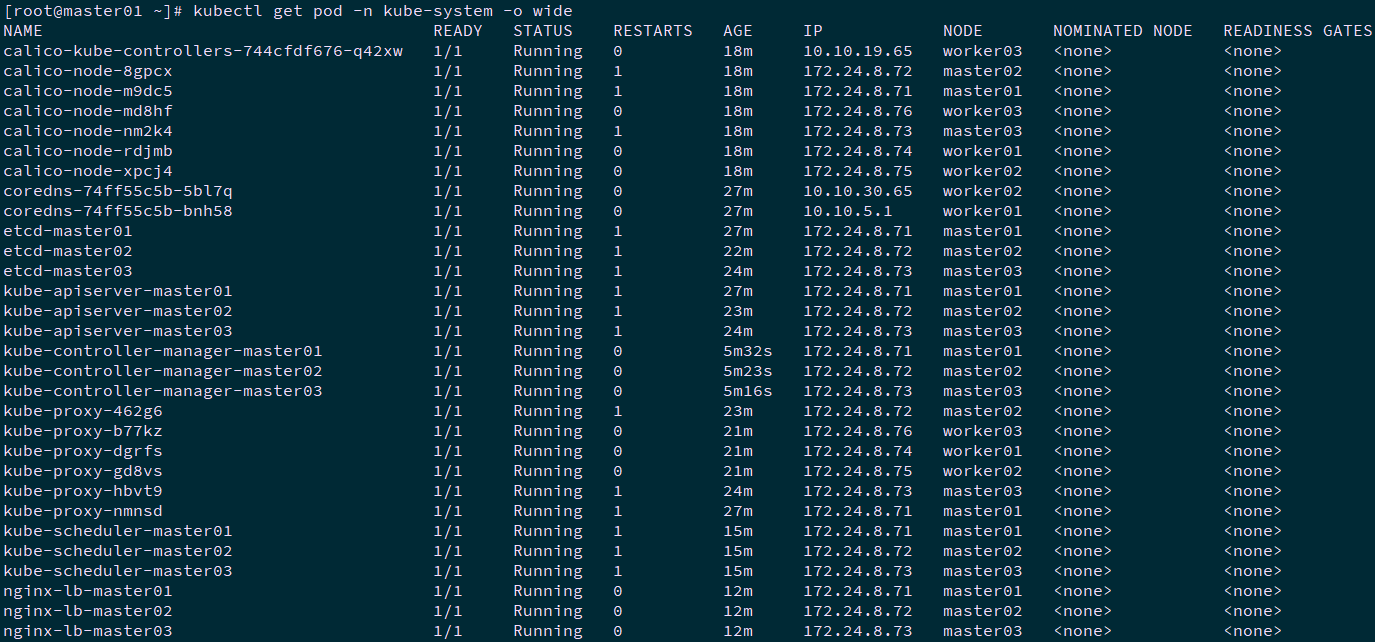
Task: Click the kube-controller-manager-master03 pod name
Action: point(162,391)
